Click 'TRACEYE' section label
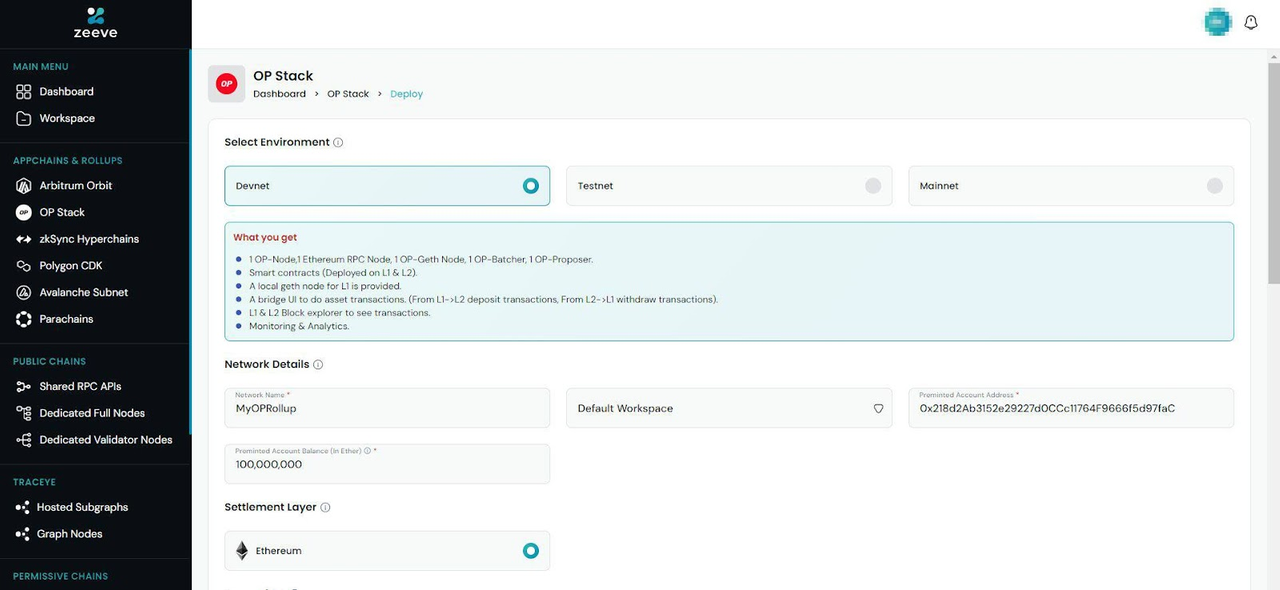Screen dimensions: 1280x590 click(x=36, y=482)
